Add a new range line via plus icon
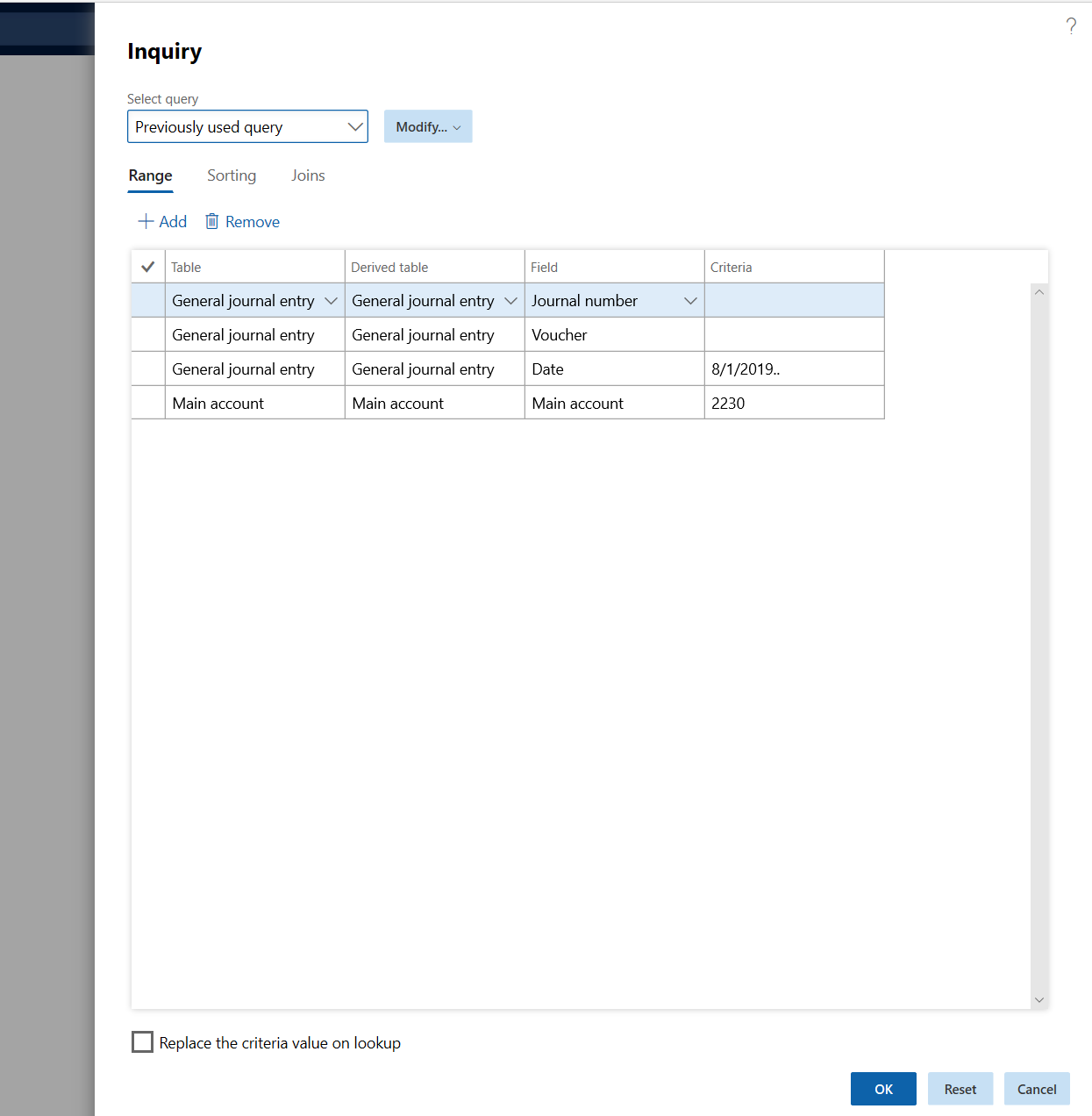The image size is (1092, 1116). coord(146,221)
